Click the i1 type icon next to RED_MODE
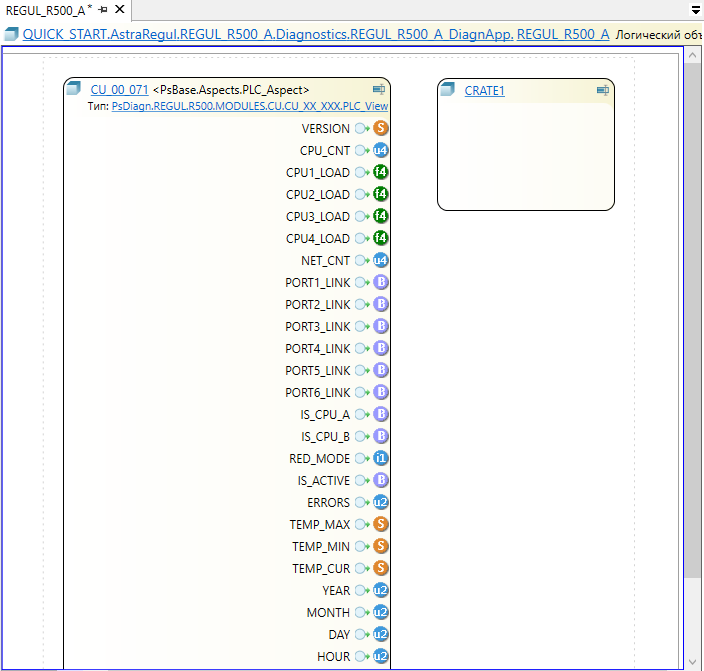Screen dimensions: 704x671 coord(381,459)
